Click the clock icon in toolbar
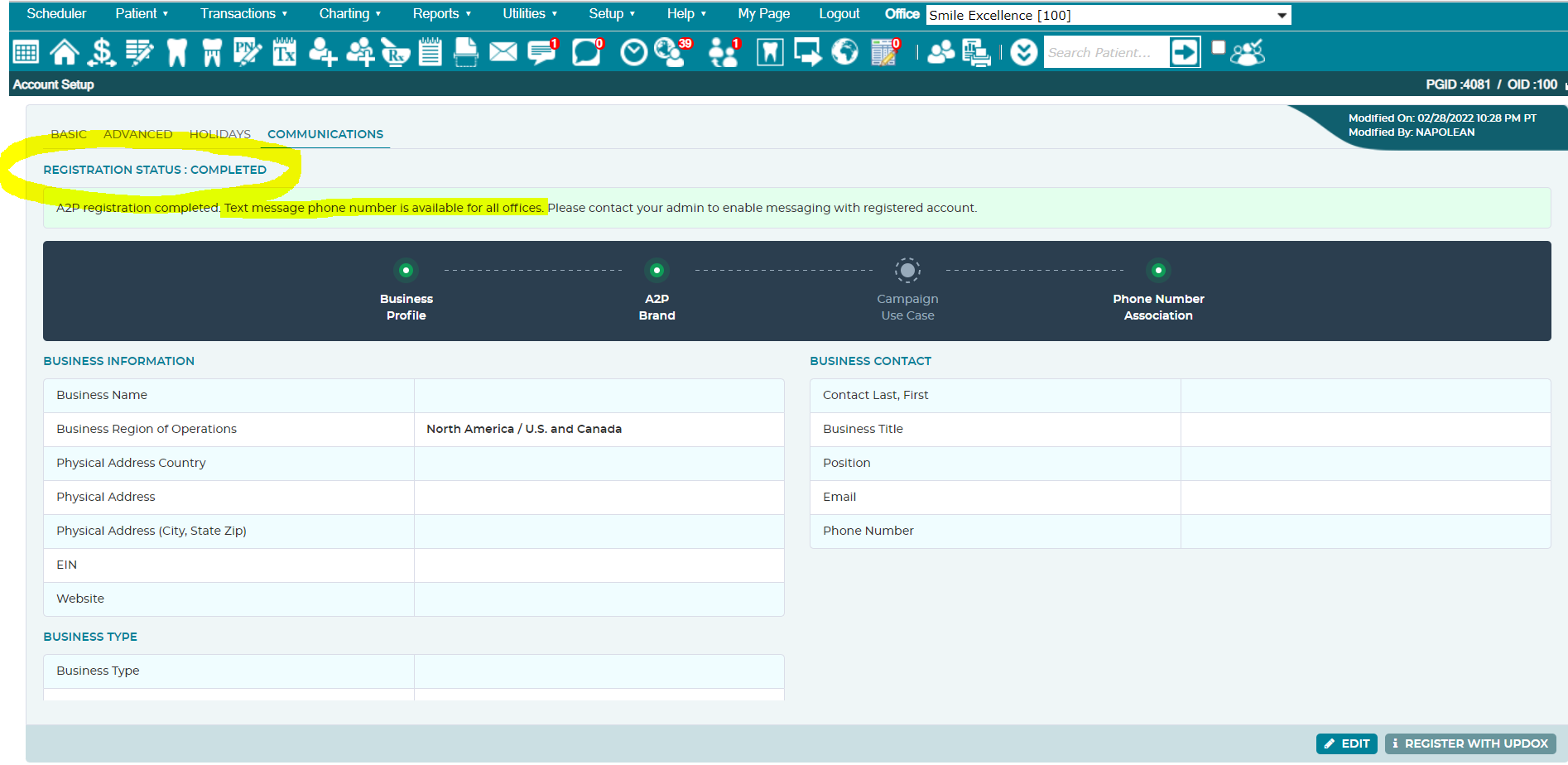This screenshot has height=765, width=1568. pos(633,53)
